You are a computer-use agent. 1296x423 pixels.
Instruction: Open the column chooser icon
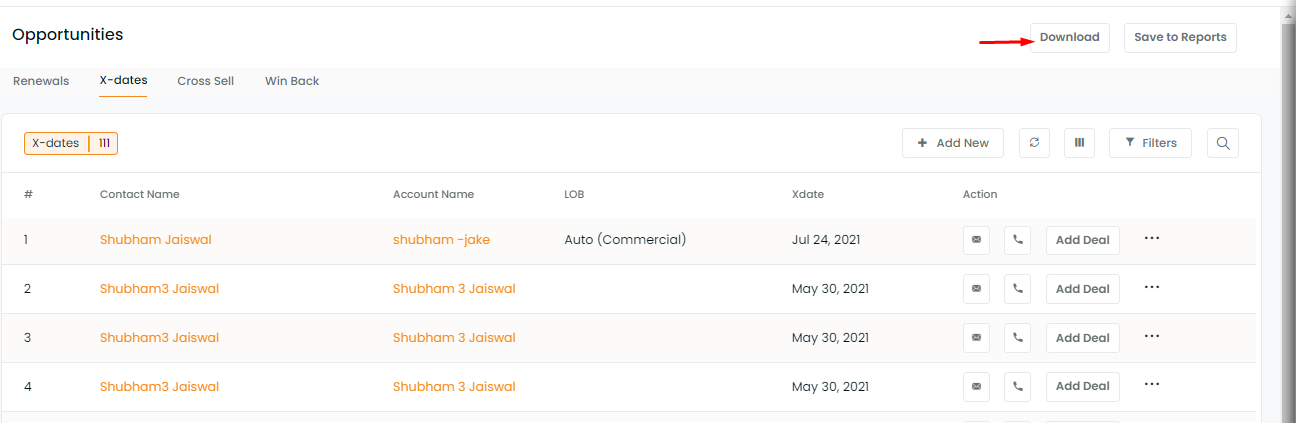tap(1079, 143)
